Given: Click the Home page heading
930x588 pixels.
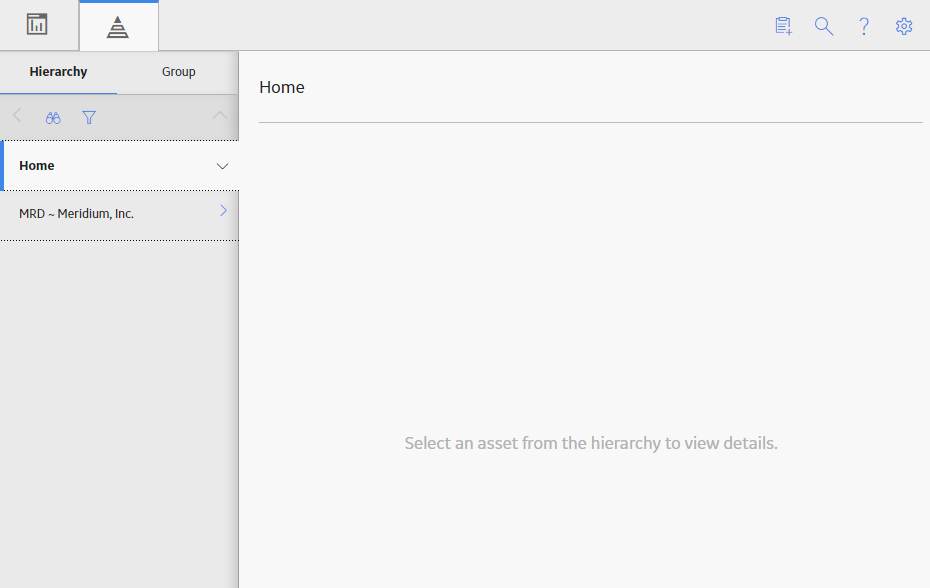Looking at the screenshot, I should [x=282, y=87].
